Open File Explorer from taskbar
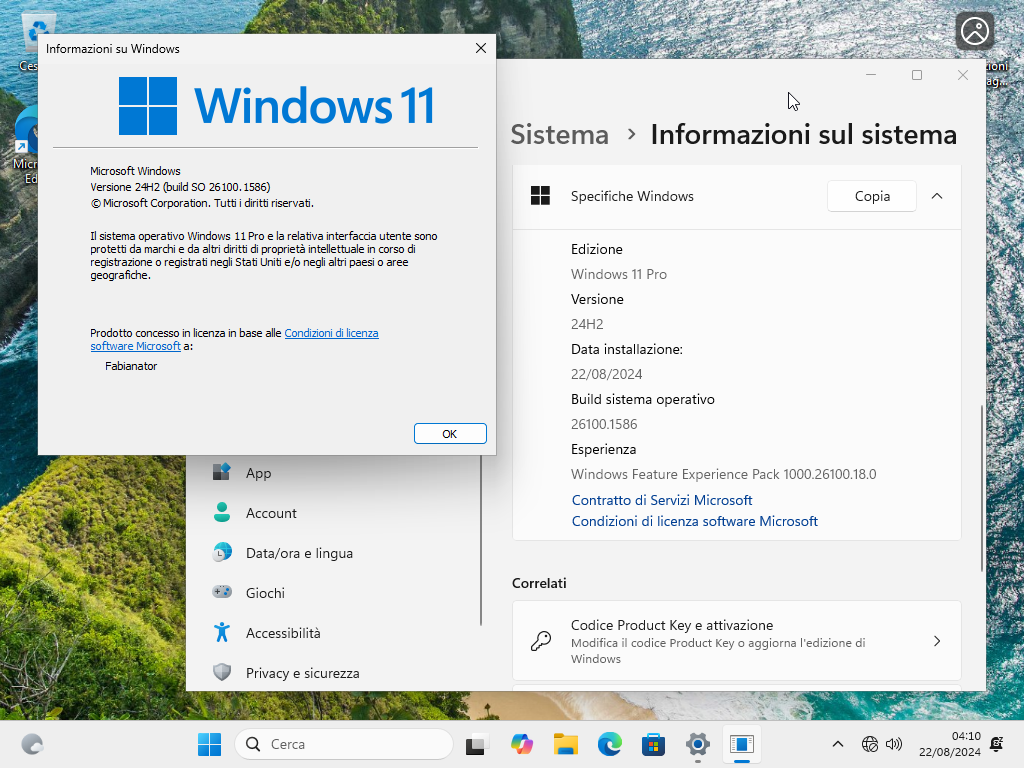The height and width of the screenshot is (768, 1024). coord(566,744)
